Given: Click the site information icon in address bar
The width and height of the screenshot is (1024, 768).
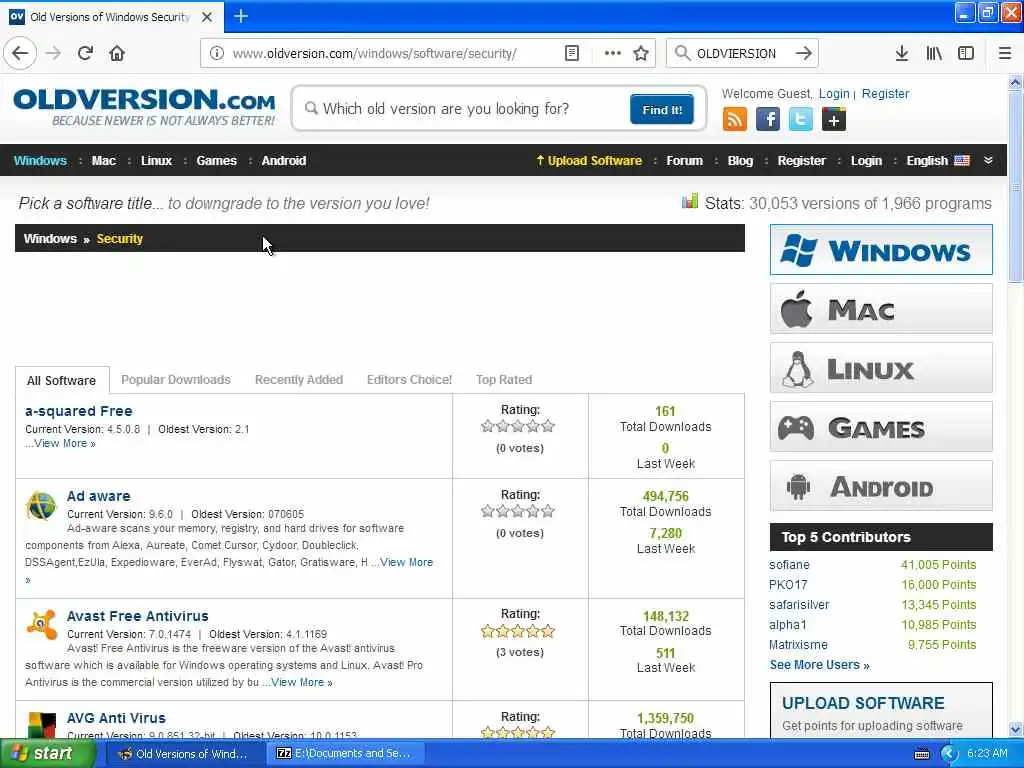Looking at the screenshot, I should pos(217,54).
